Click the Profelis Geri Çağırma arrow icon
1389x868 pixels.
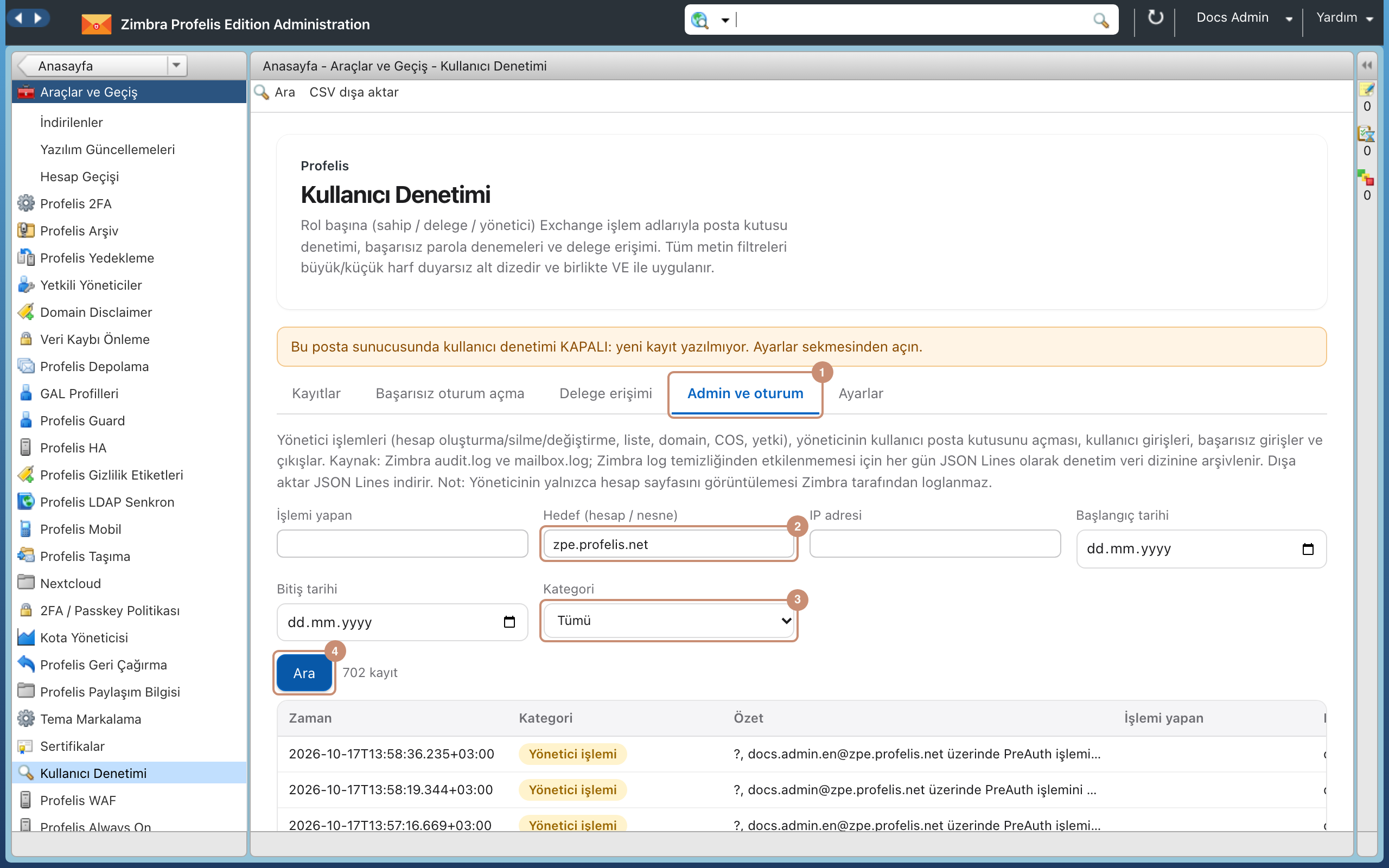[26, 664]
